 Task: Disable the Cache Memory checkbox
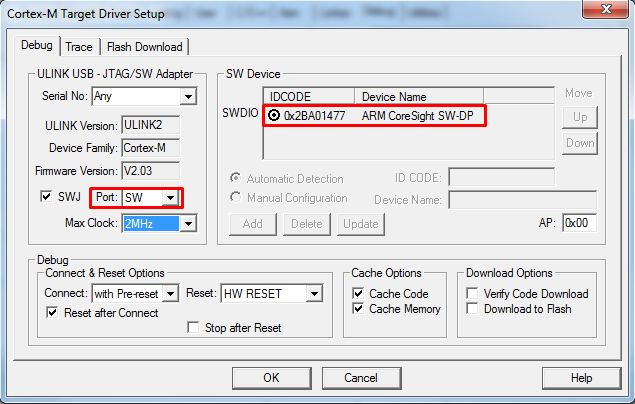358,309
